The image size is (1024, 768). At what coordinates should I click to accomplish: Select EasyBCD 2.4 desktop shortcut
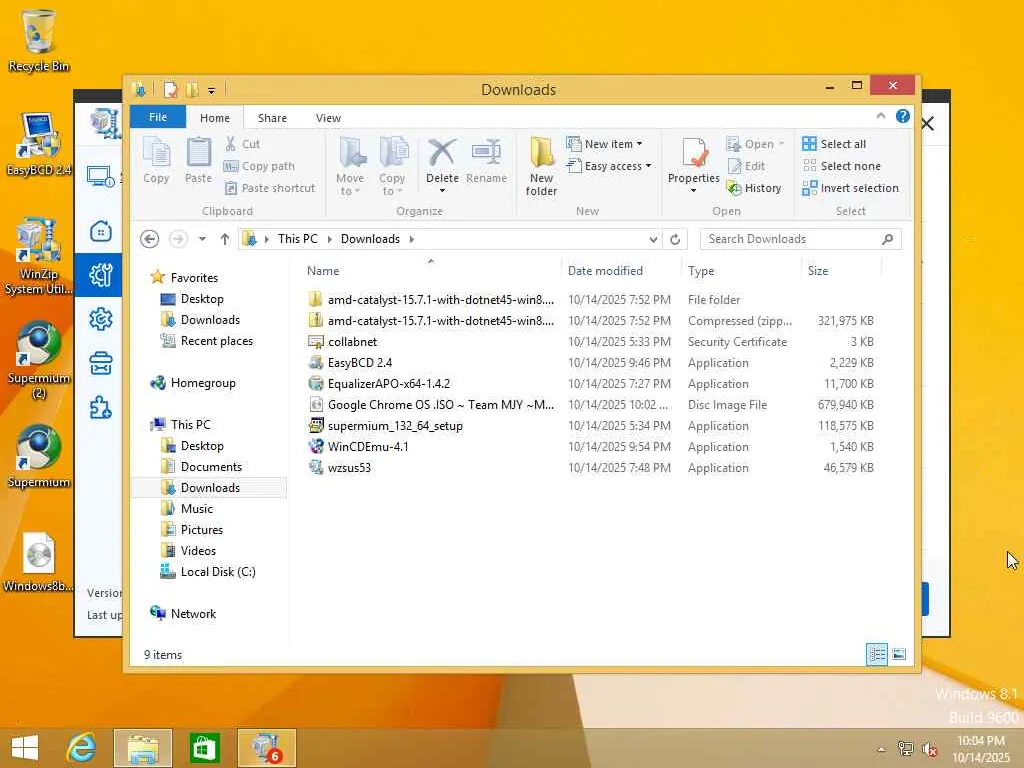[x=39, y=144]
